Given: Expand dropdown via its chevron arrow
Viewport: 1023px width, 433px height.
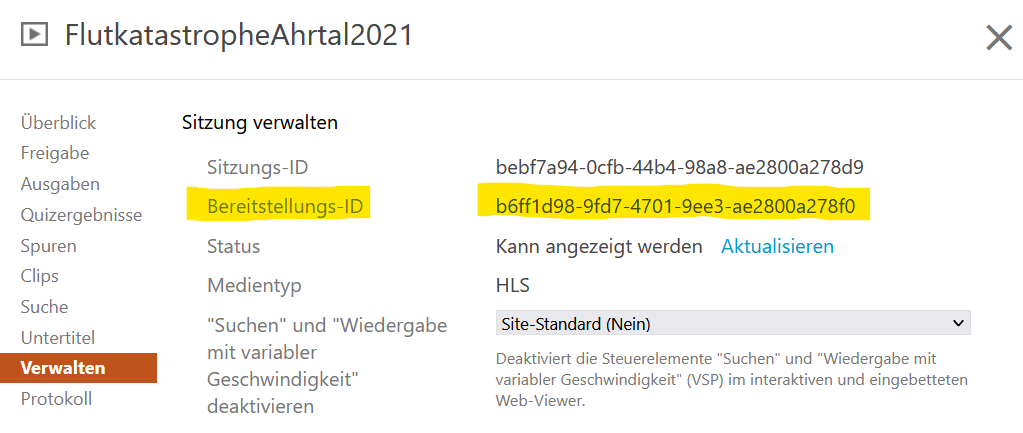Looking at the screenshot, I should coord(958,323).
